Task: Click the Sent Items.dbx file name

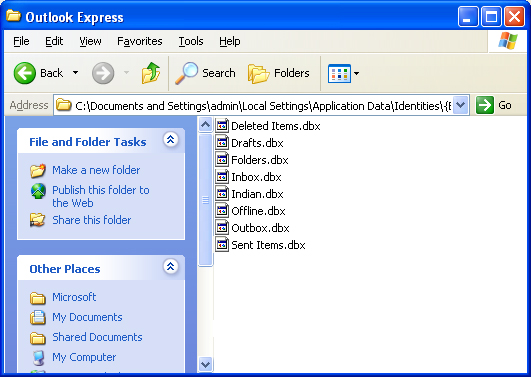Action: pyautogui.click(x=268, y=245)
